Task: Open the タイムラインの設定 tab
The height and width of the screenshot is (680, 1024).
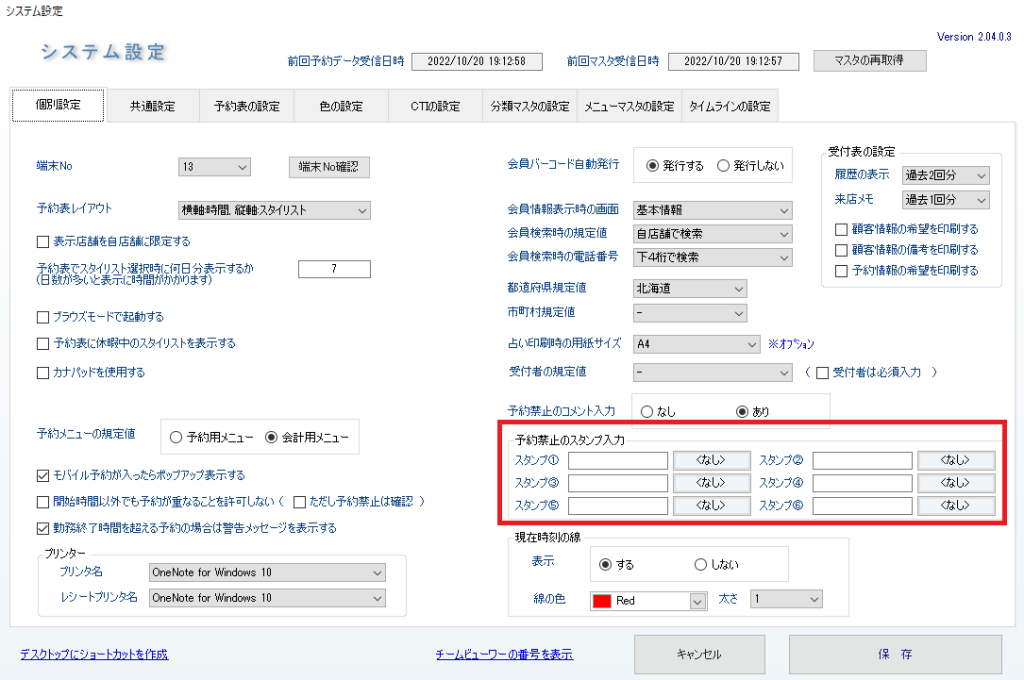Action: [729, 107]
